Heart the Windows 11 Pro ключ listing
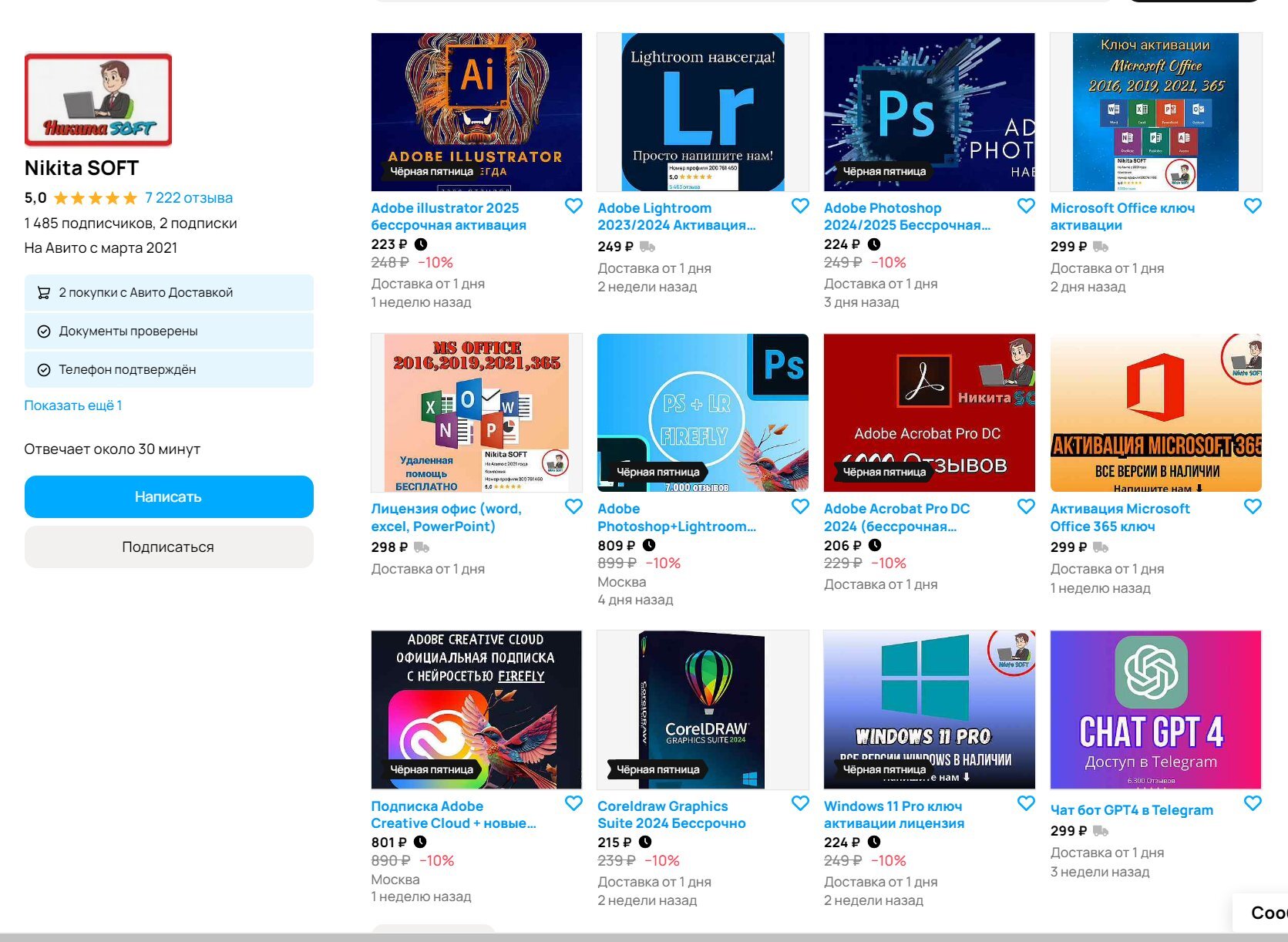Viewport: 1288px width, 942px height. pos(1026,803)
